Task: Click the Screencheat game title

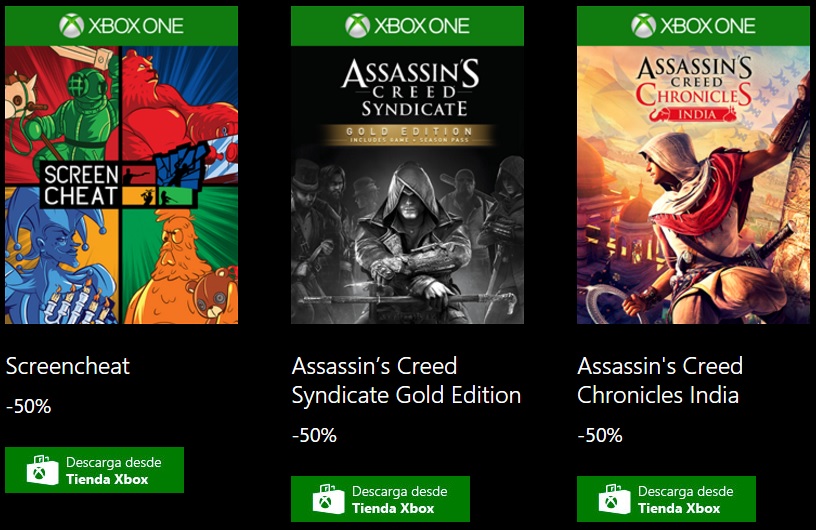Action: [68, 366]
